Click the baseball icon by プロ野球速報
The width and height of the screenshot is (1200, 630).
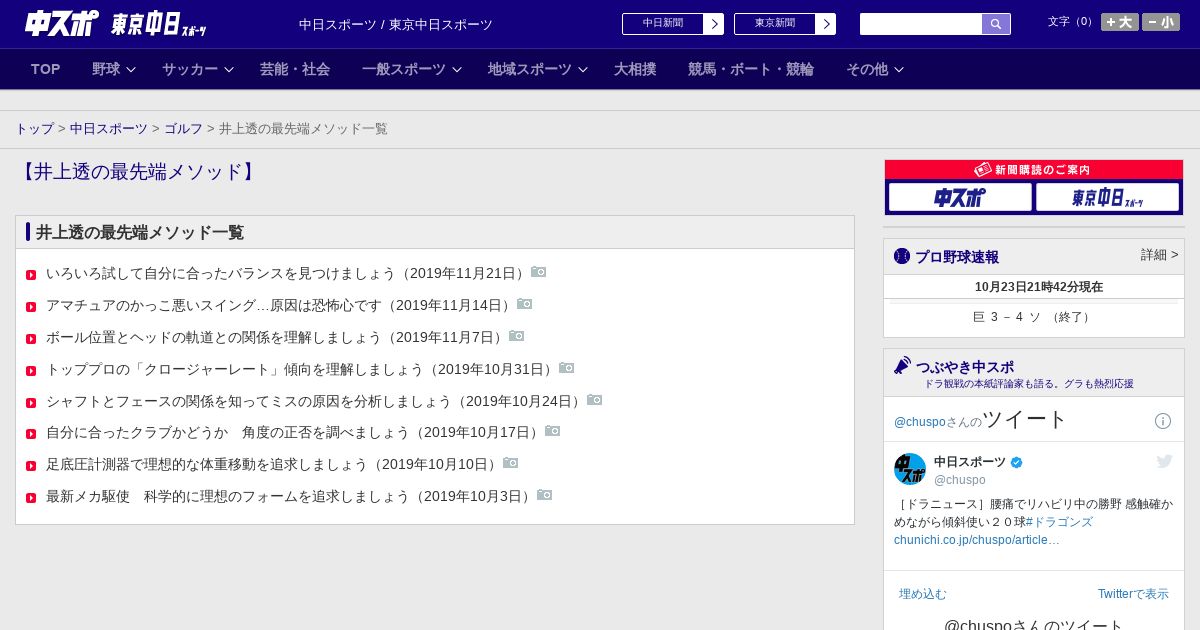pyautogui.click(x=902, y=256)
